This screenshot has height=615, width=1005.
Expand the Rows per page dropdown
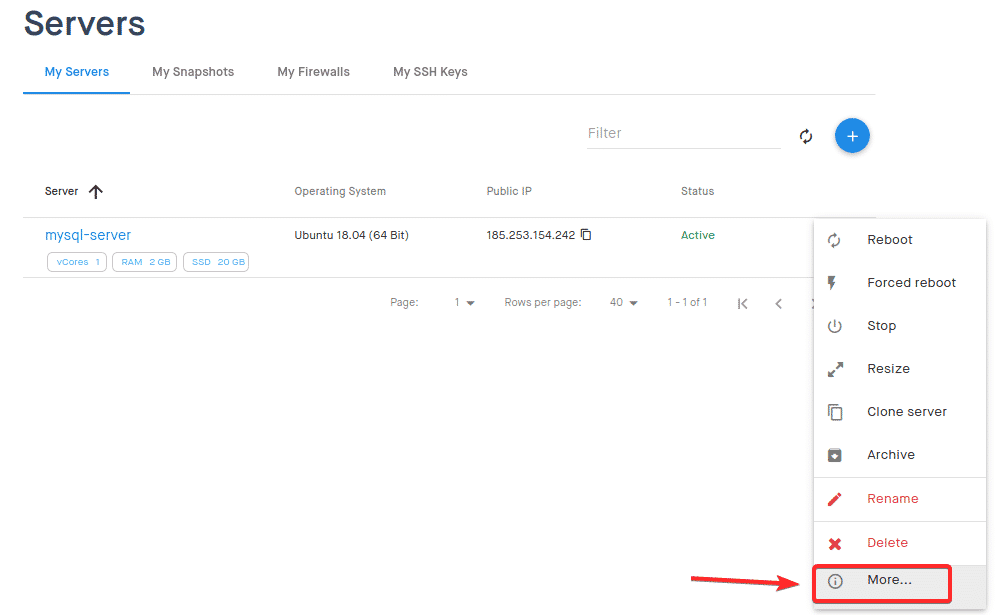tap(624, 303)
